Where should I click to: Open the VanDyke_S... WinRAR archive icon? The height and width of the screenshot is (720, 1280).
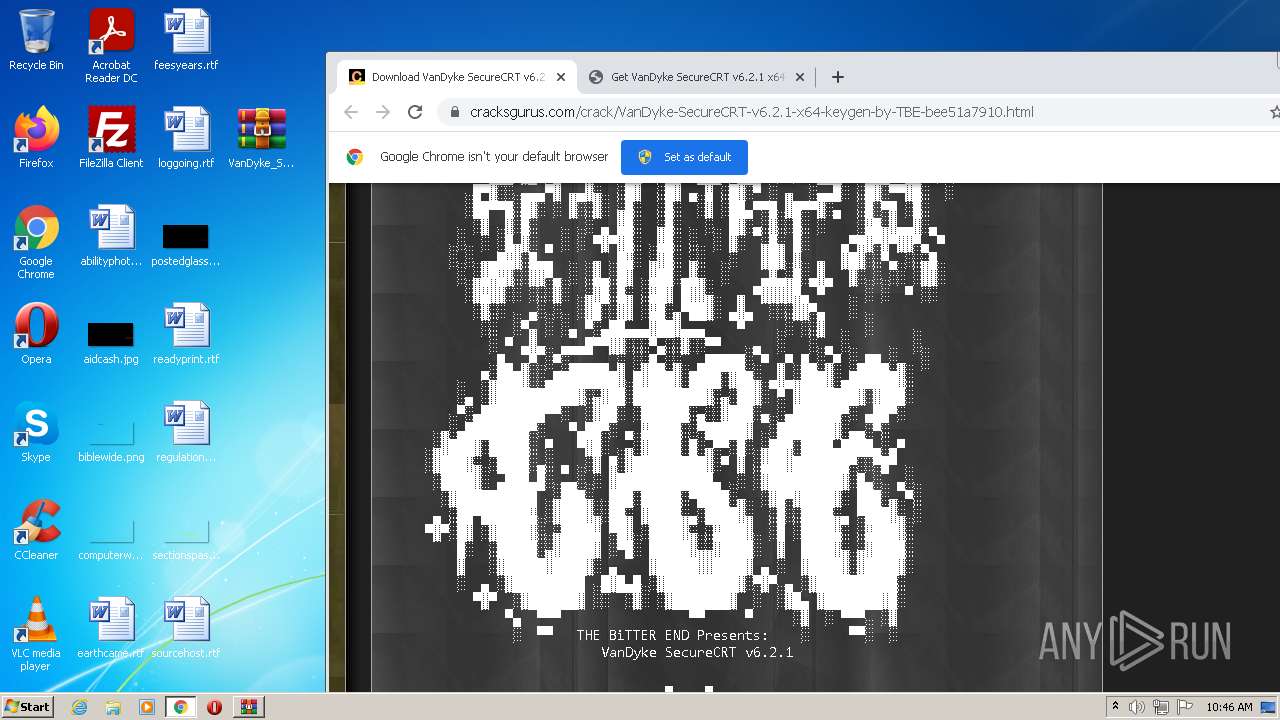coord(261,138)
